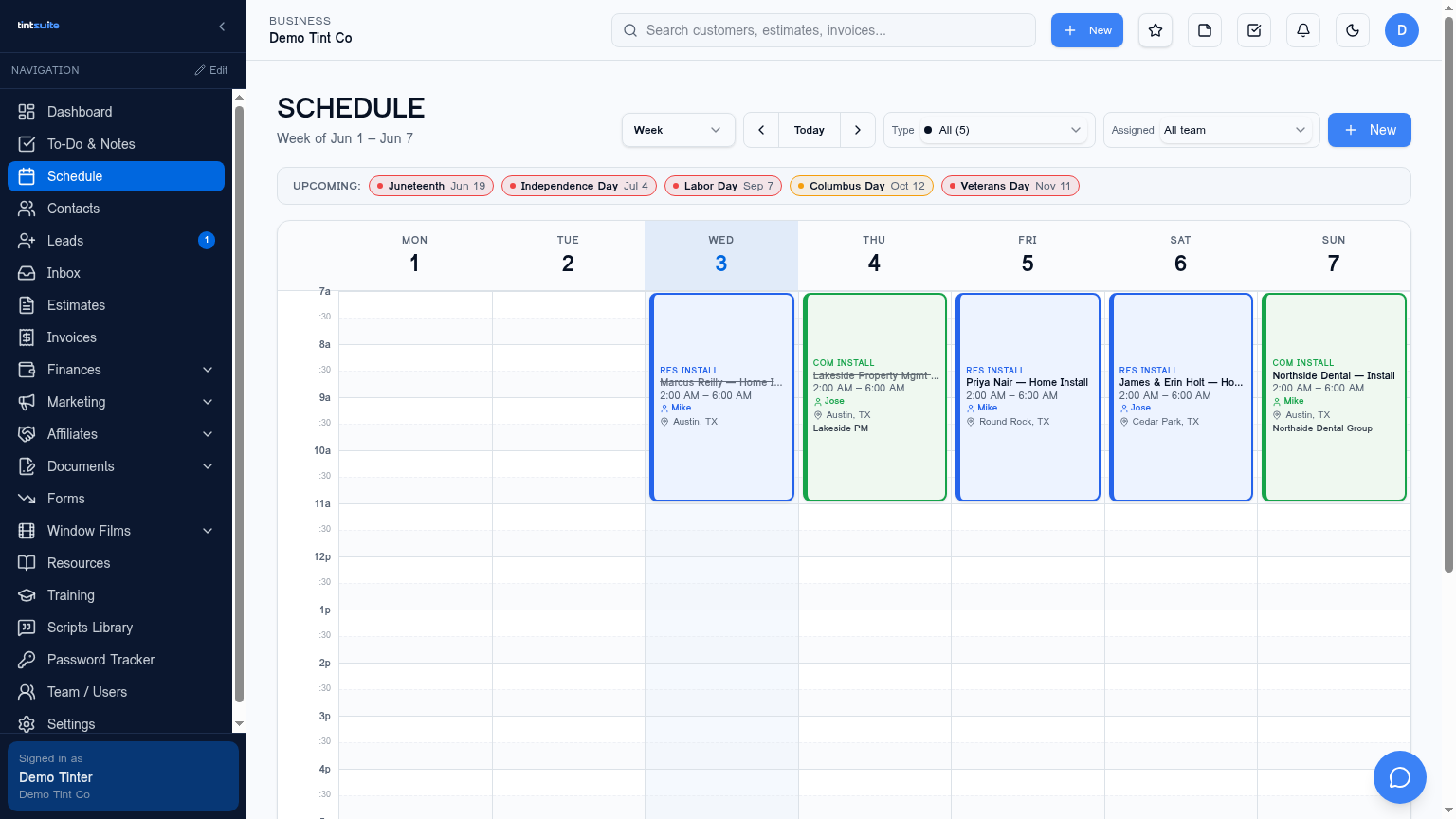Click the tintsuite logo
Screen dimensions: 1456x819
[38, 26]
